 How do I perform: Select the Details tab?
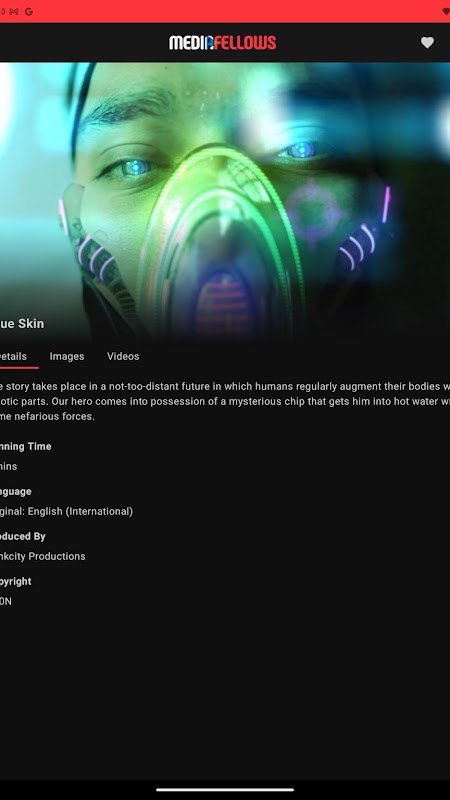point(13,357)
